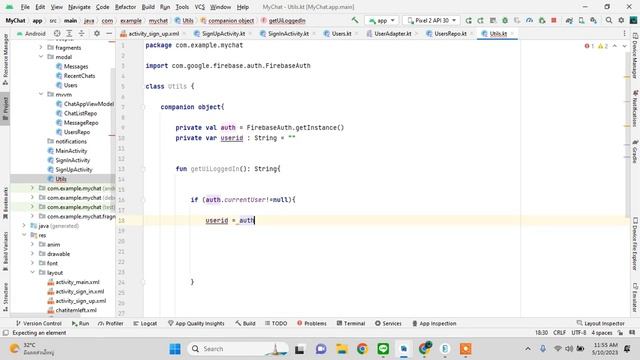Viewport: 640px width, 360px height.
Task: Open the Android project view dropdown
Action: tap(31, 33)
